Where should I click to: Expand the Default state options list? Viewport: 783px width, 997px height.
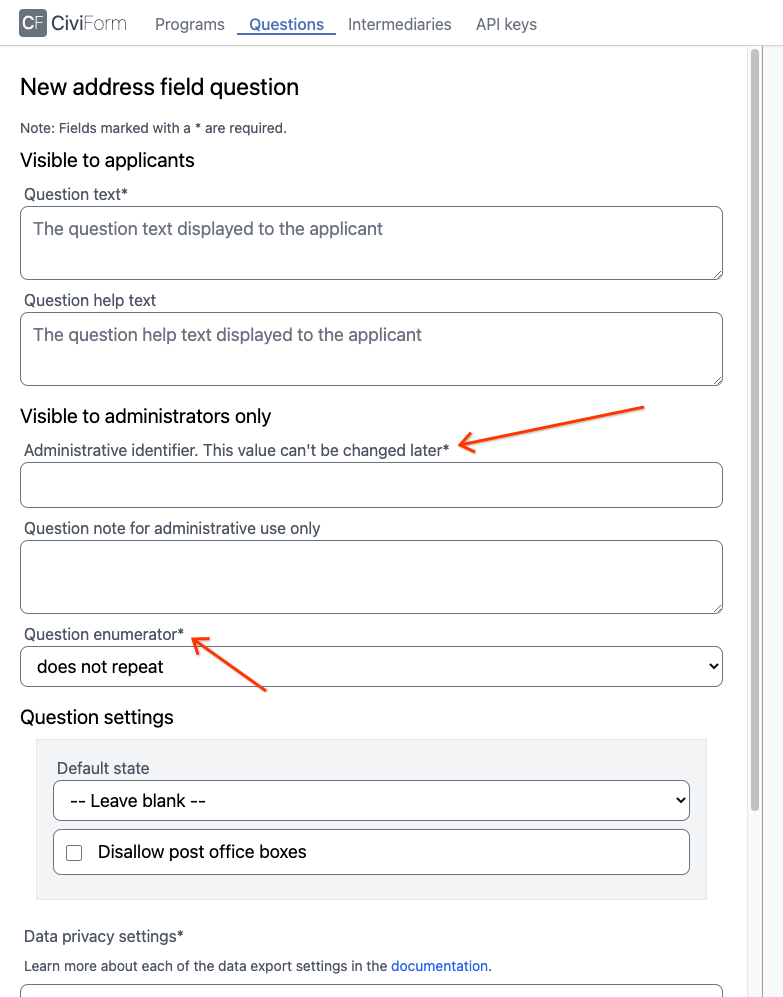370,800
